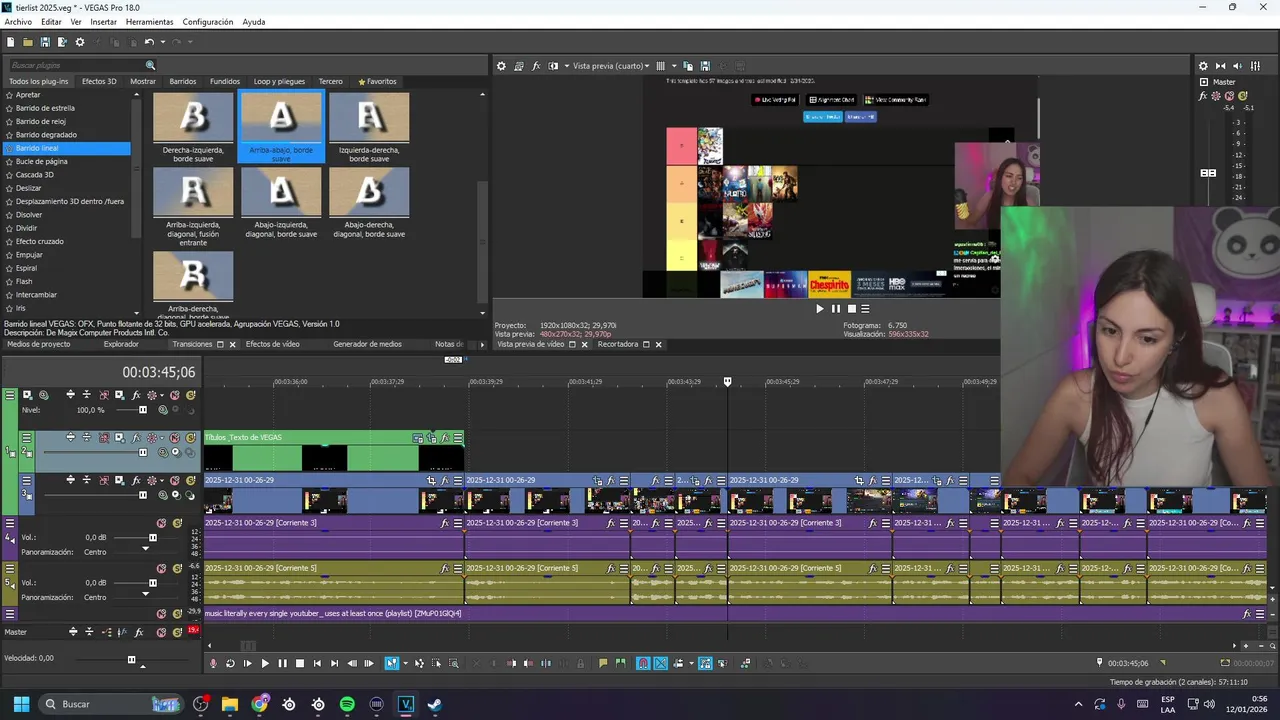Toggle Enable Snapping magnet icon

[643, 663]
